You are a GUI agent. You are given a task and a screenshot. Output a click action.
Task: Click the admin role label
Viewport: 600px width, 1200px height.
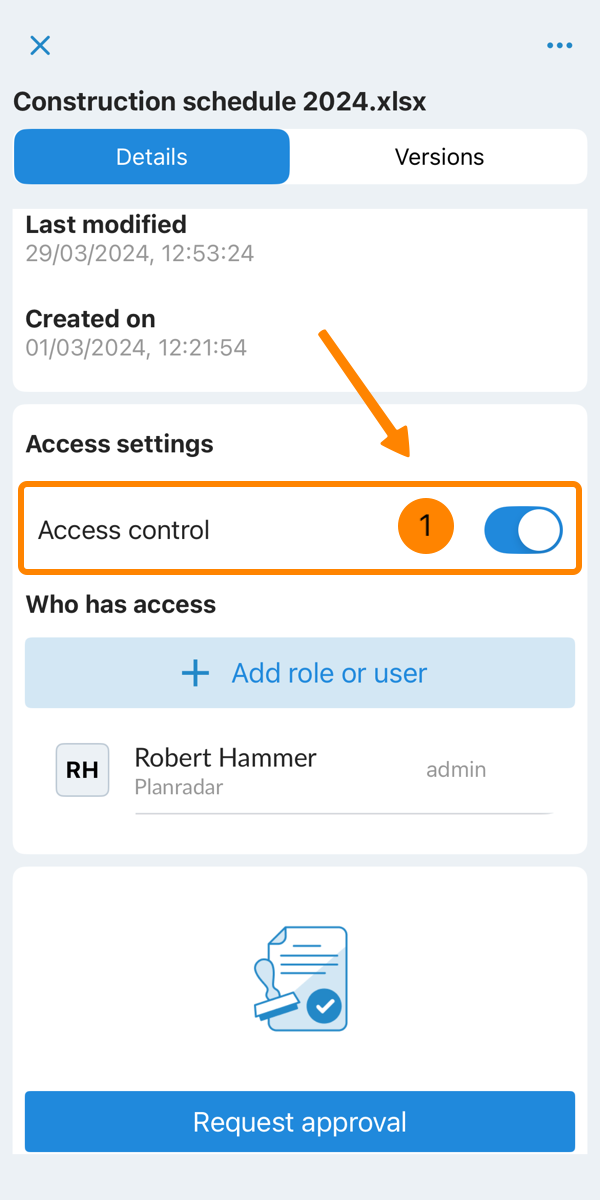(456, 769)
